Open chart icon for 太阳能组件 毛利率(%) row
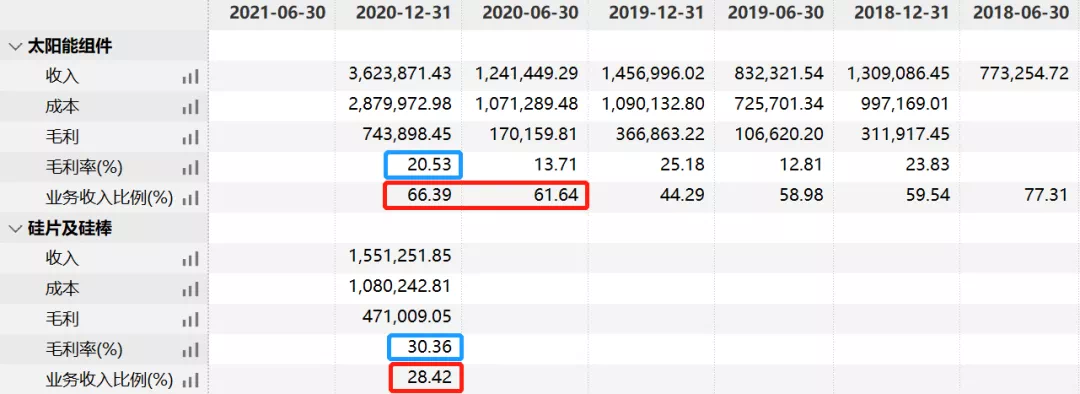The image size is (1080, 394). click(x=191, y=167)
